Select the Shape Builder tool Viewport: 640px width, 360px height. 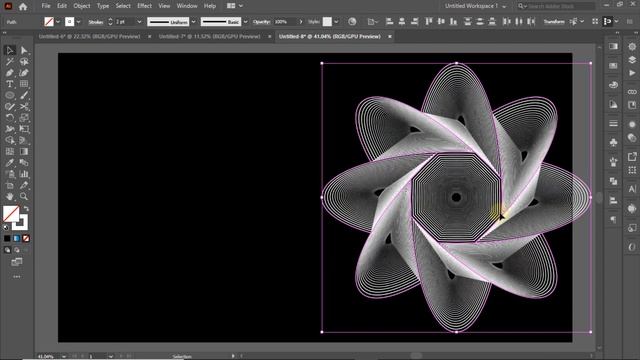tap(10, 140)
